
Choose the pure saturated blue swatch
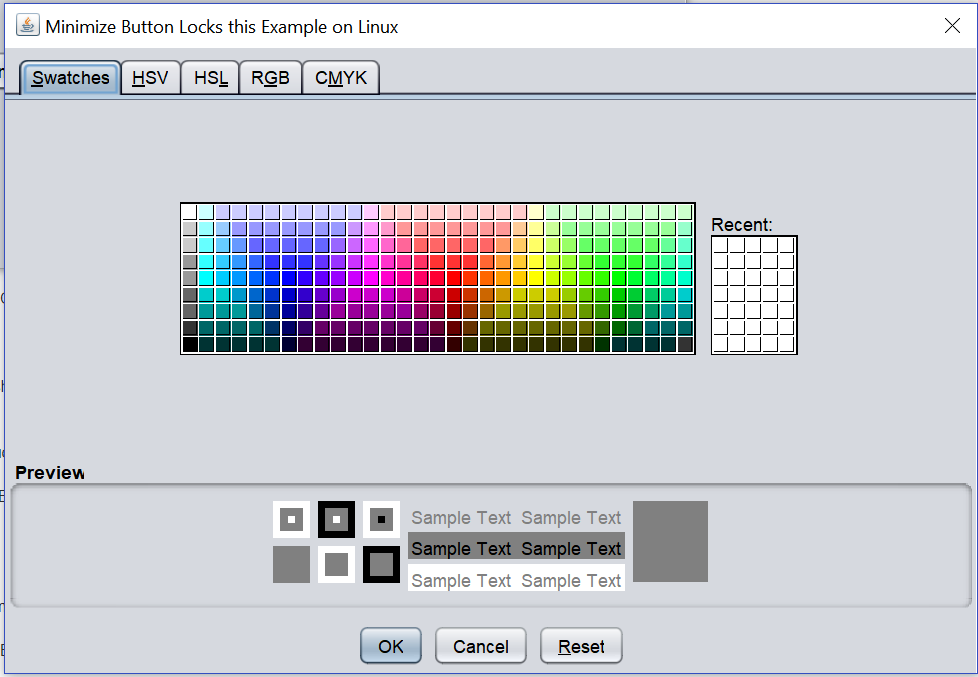288,278
